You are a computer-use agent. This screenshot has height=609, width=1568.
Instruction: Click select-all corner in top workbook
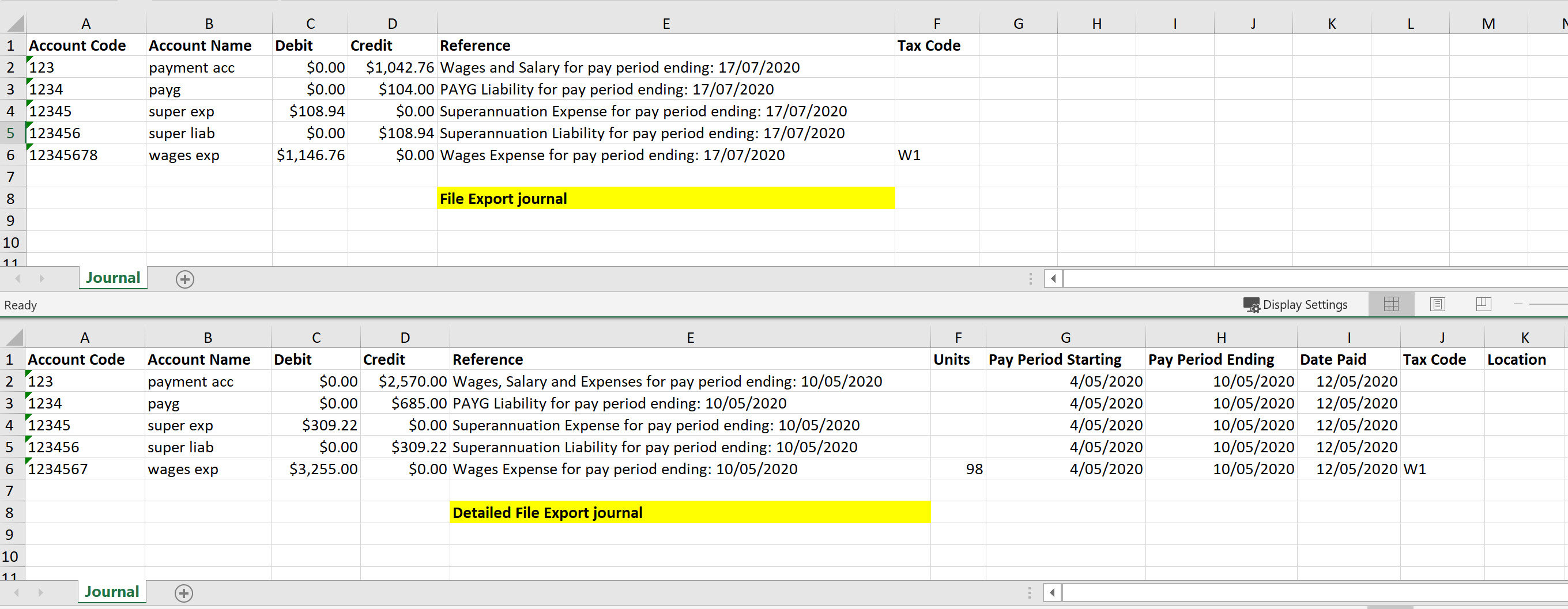tap(13, 24)
